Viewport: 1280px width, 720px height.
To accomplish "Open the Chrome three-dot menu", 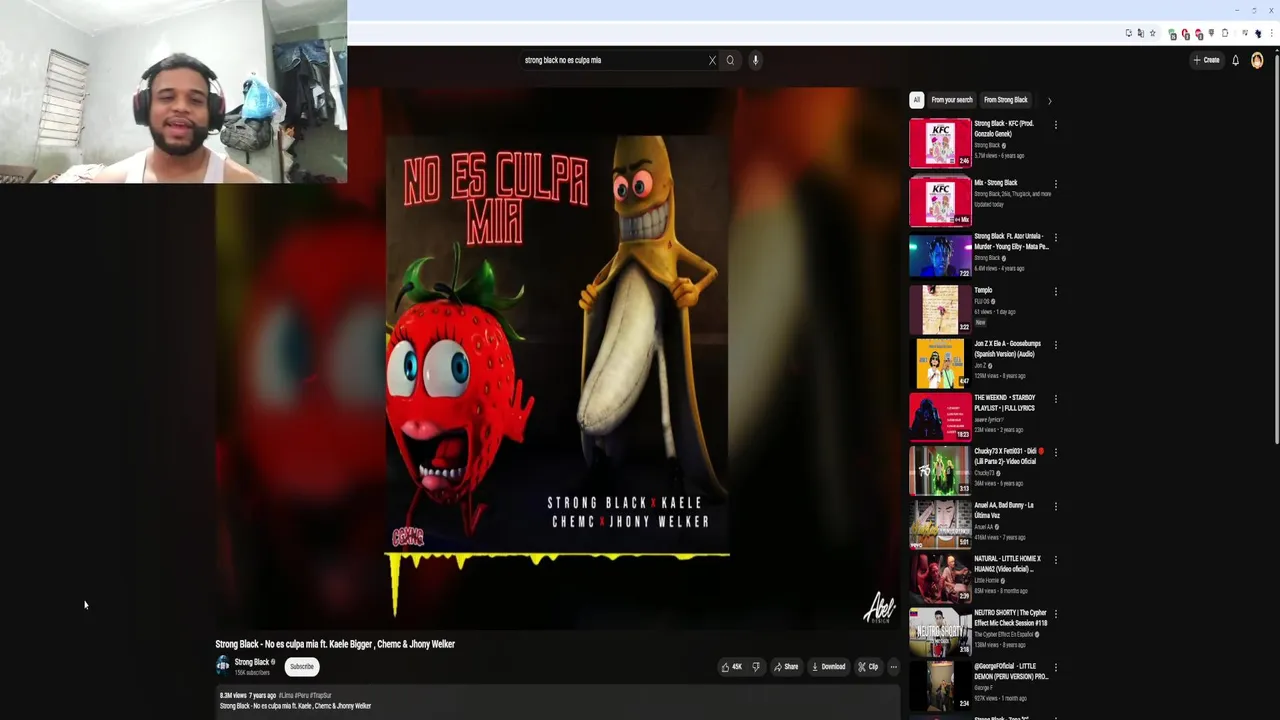I will (x=1271, y=33).
